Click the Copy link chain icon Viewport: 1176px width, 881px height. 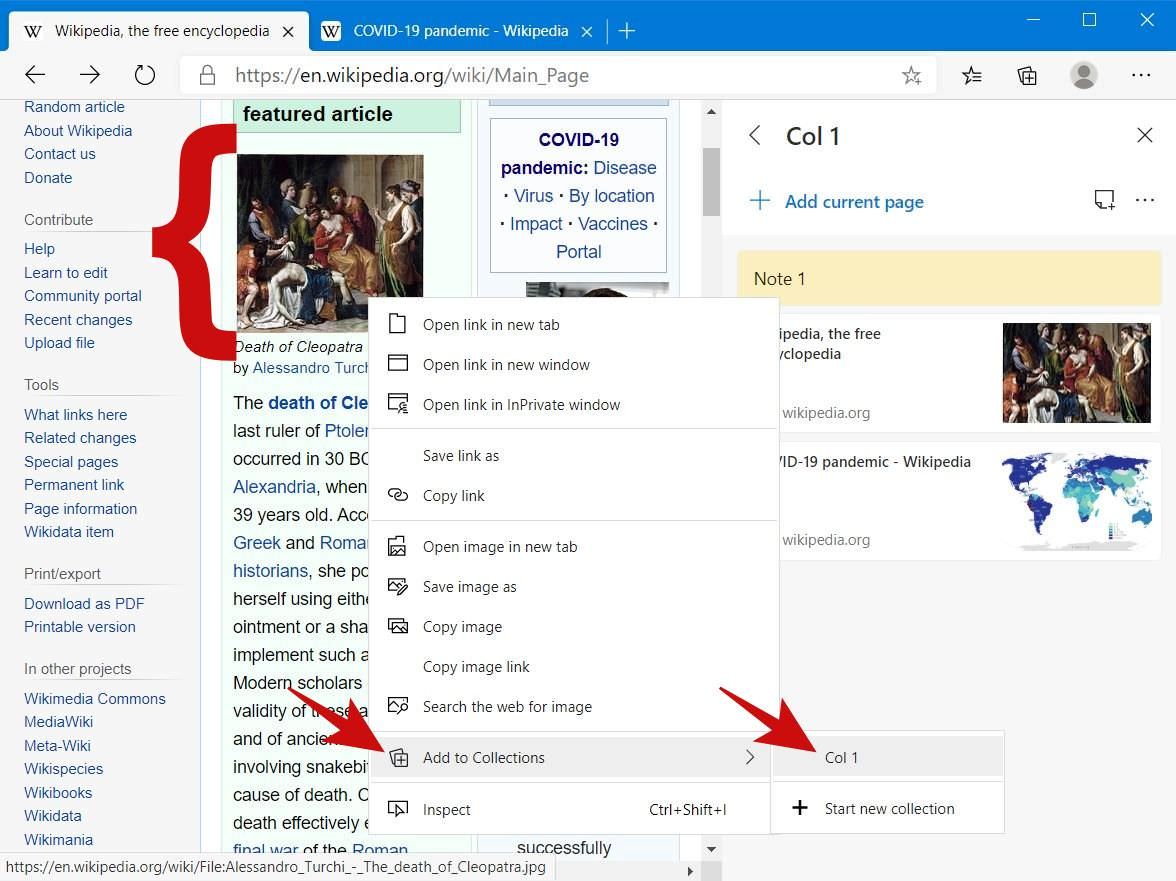398,495
